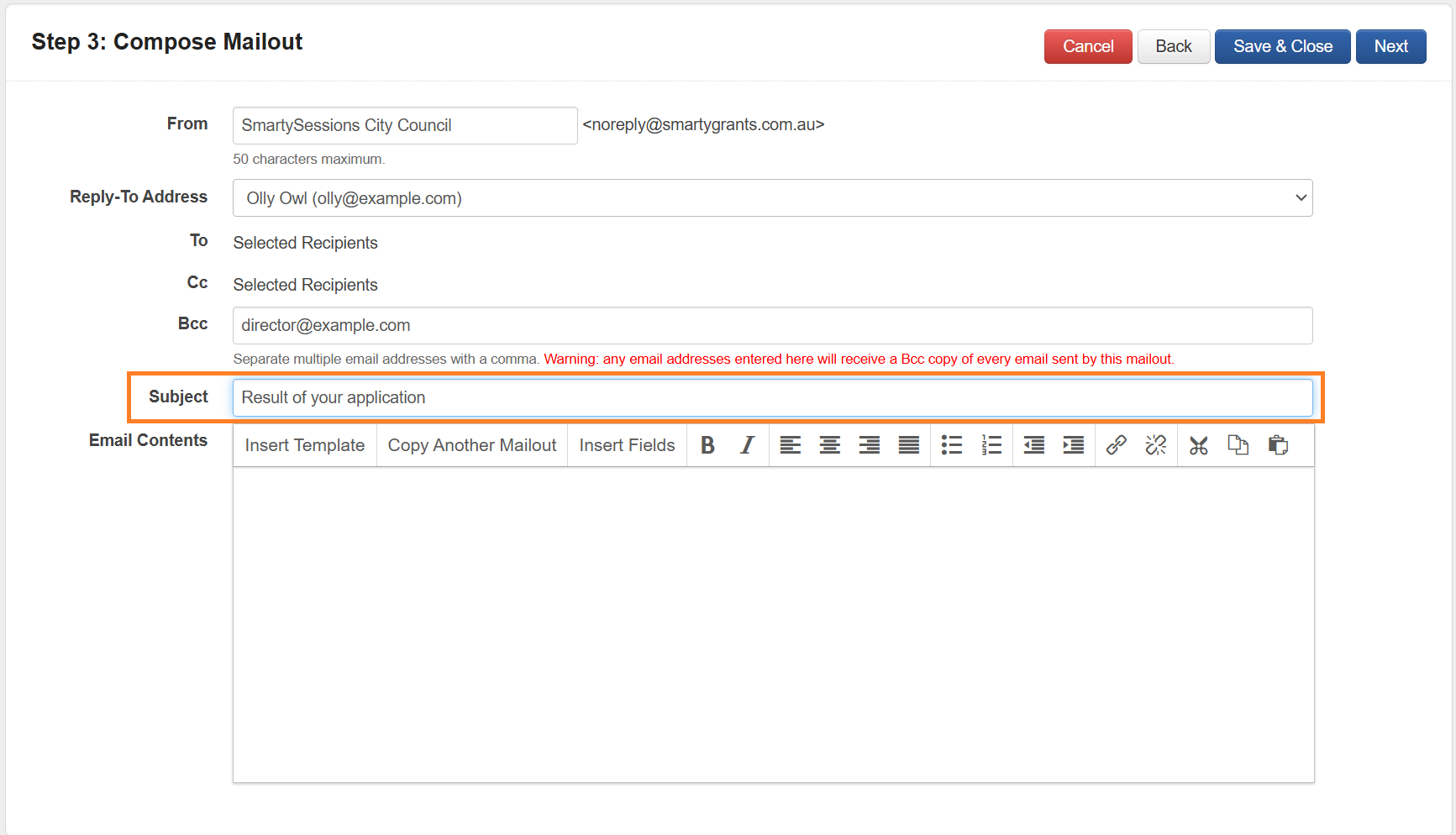Remove link with unlink icon

coord(1155,445)
